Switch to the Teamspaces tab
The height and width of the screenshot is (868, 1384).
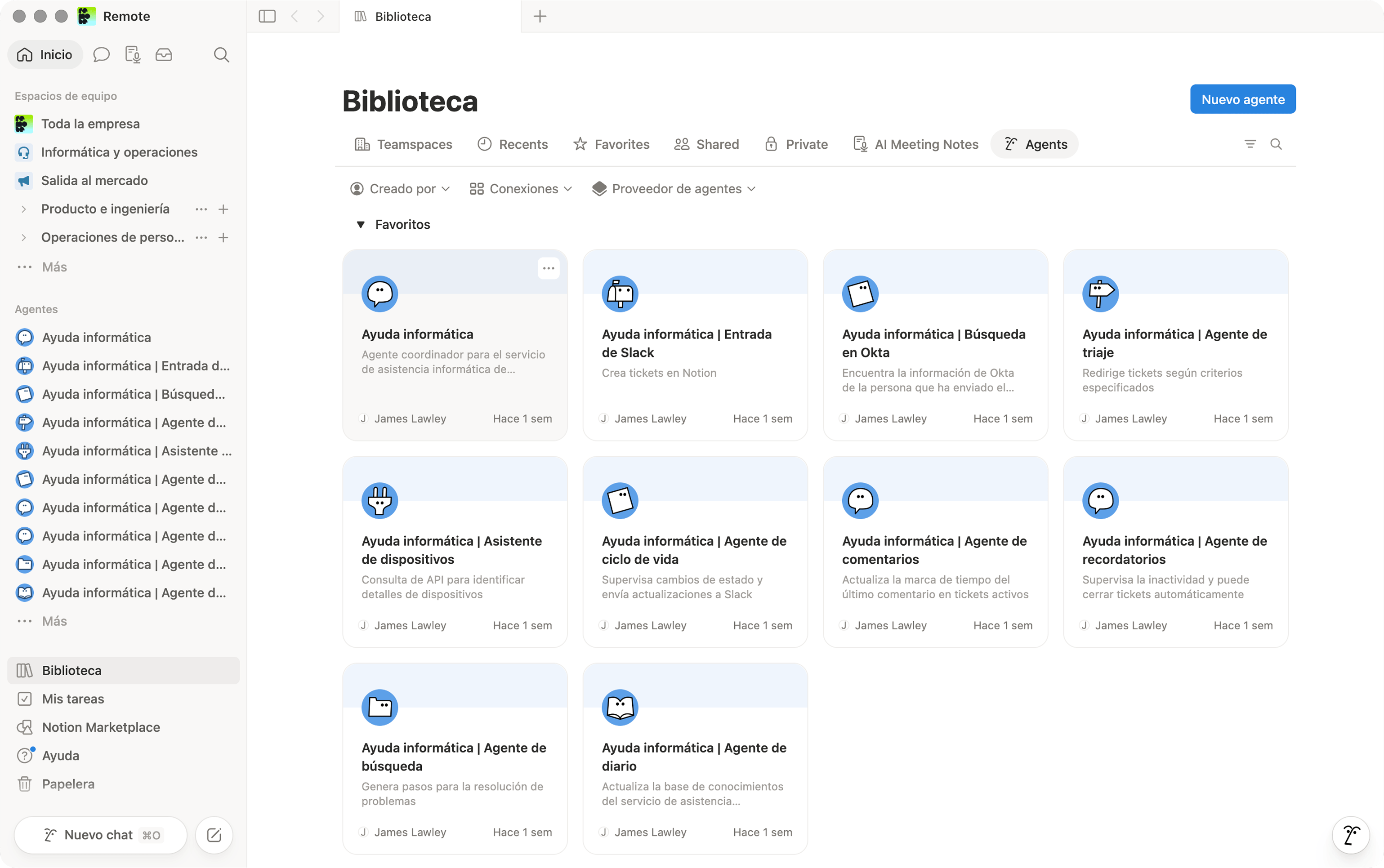tap(404, 144)
